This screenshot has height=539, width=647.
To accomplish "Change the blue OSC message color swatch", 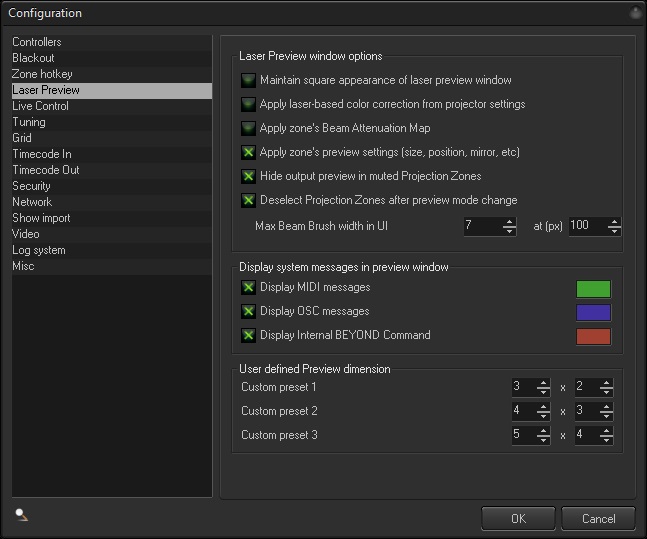I will tap(593, 313).
